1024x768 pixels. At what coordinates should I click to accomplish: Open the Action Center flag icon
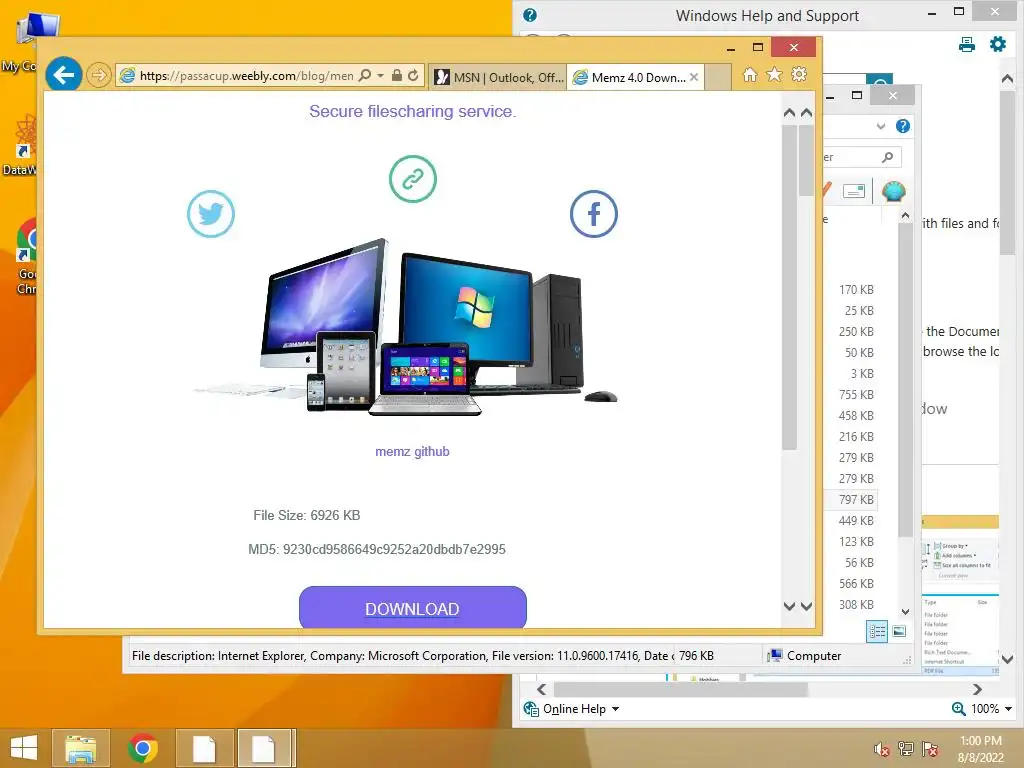pos(930,749)
